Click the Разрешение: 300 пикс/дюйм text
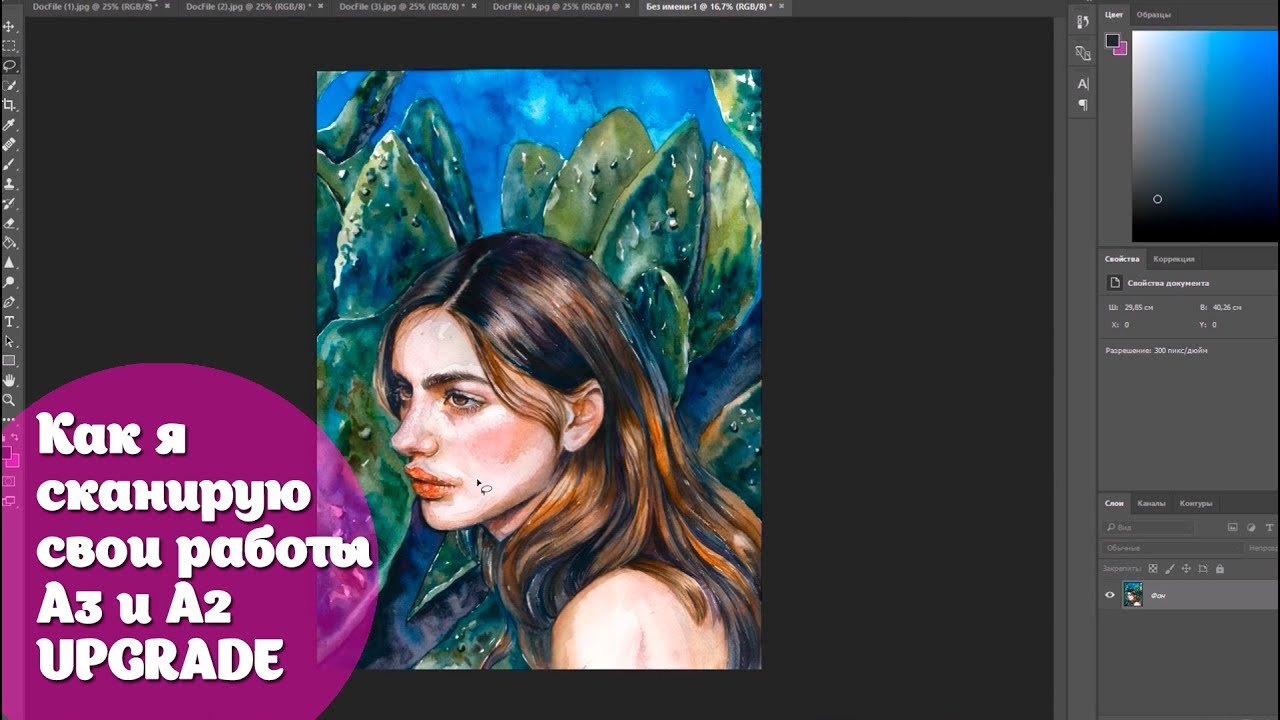This screenshot has height=720, width=1280. click(x=1156, y=351)
